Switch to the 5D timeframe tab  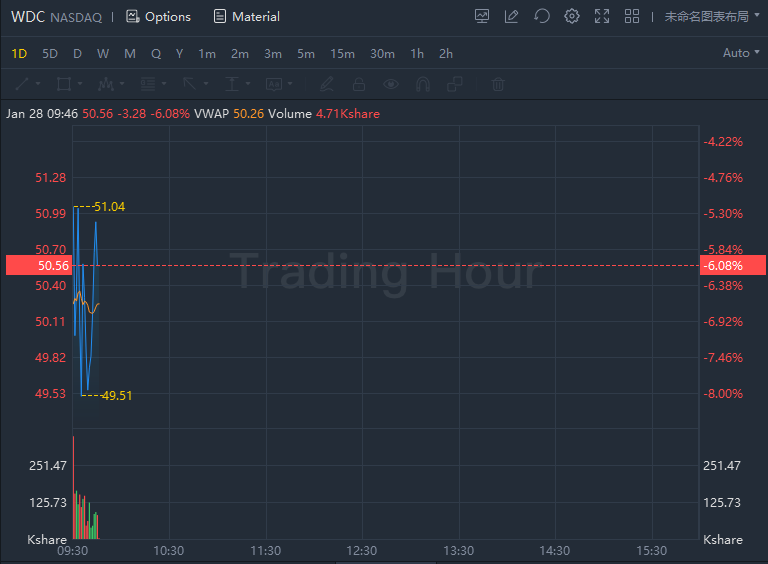click(49, 53)
